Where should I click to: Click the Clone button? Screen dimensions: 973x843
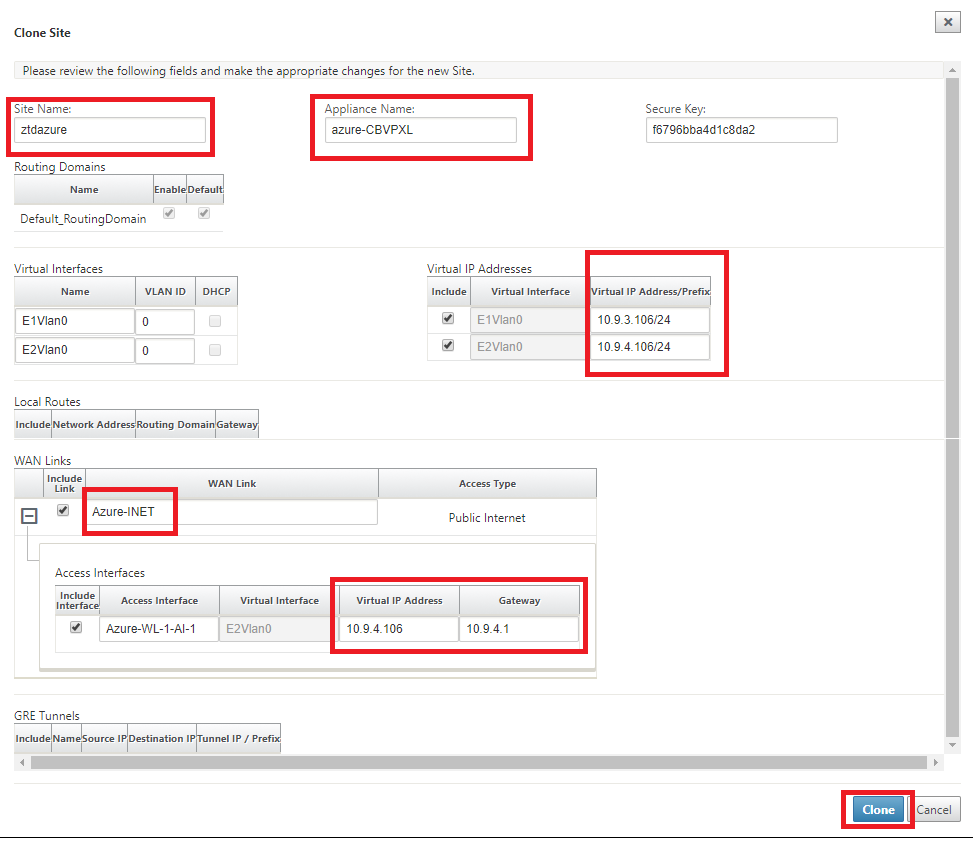(878, 810)
